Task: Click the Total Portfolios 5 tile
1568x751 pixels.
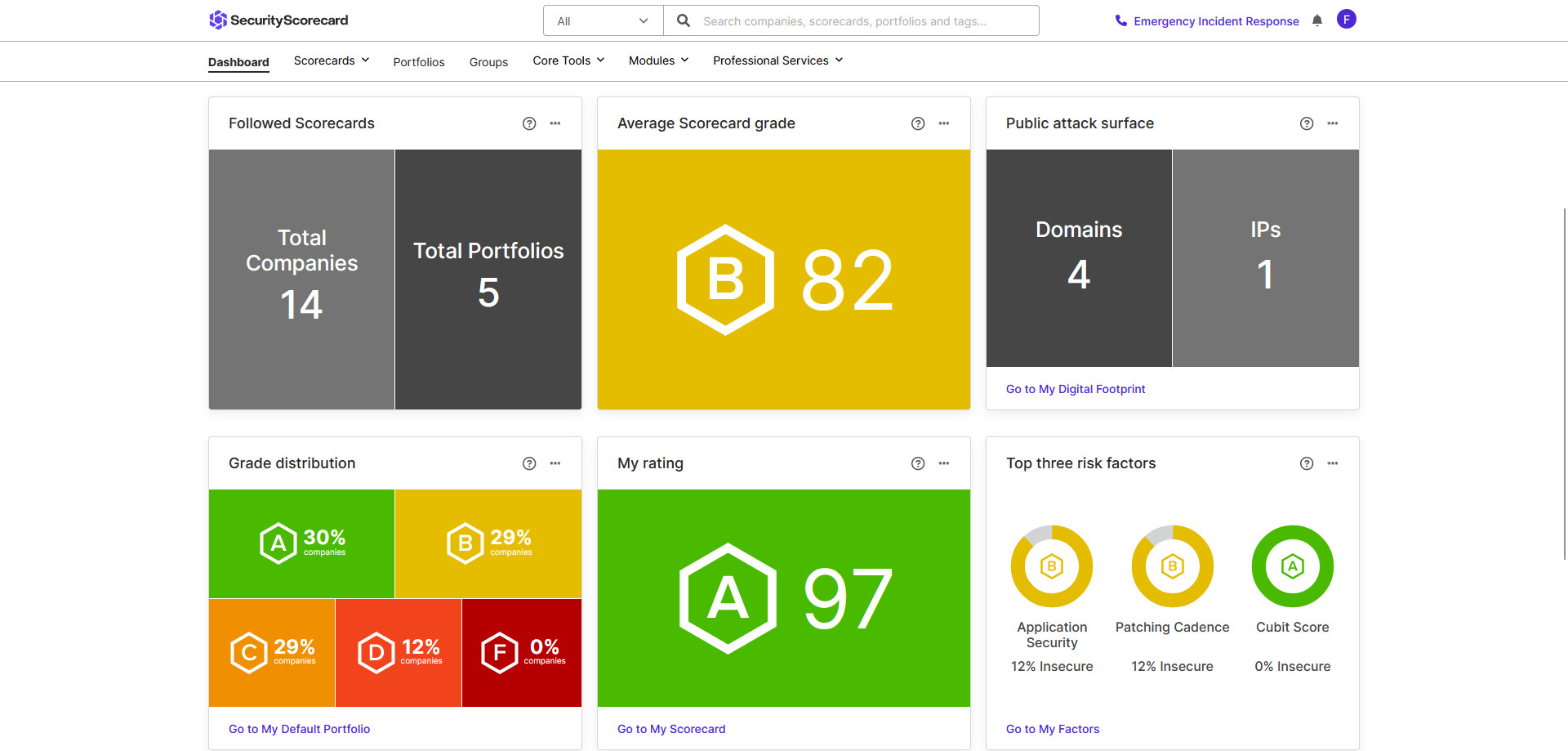Action: point(488,279)
